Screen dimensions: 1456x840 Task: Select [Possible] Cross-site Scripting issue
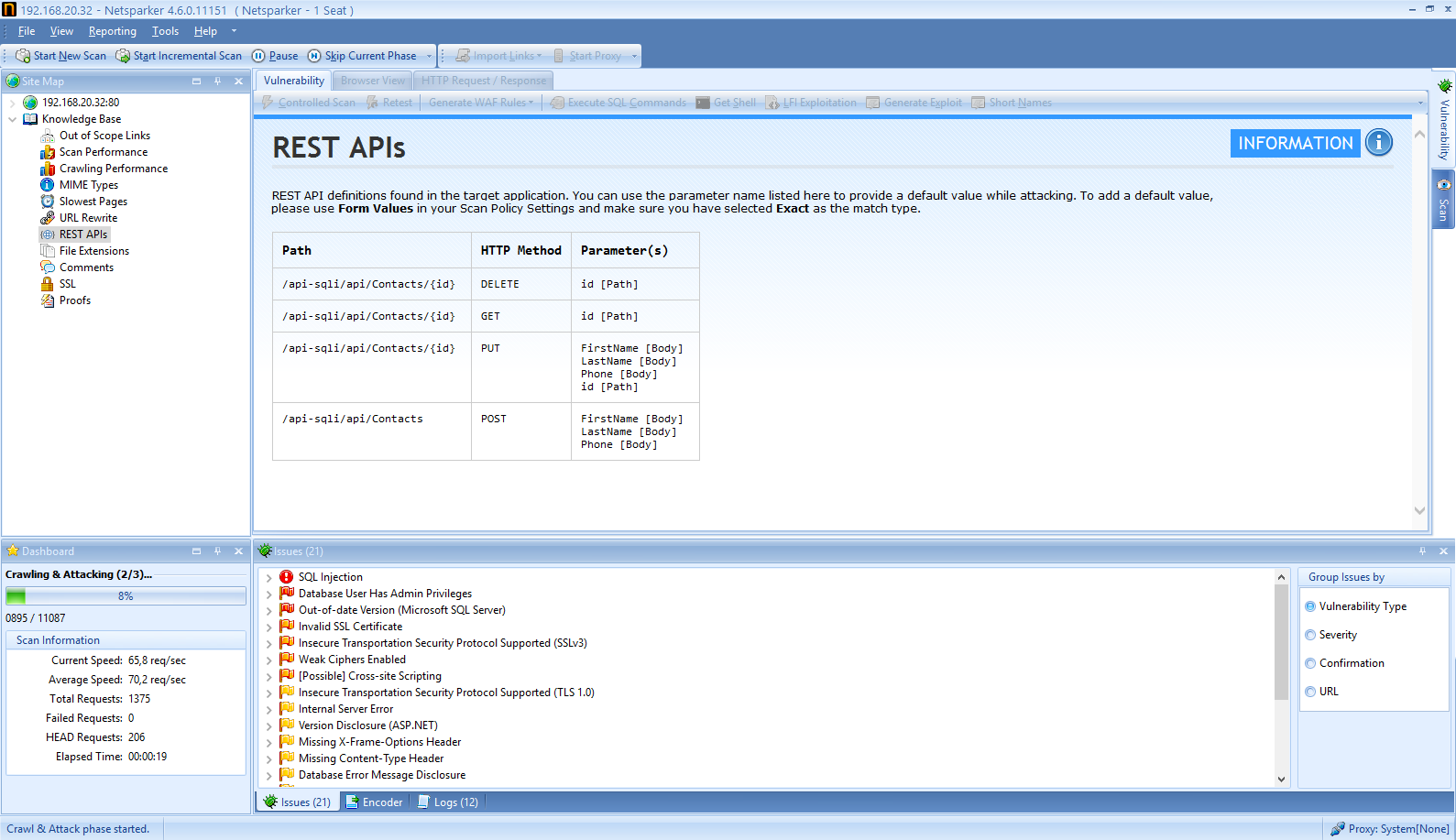click(369, 676)
